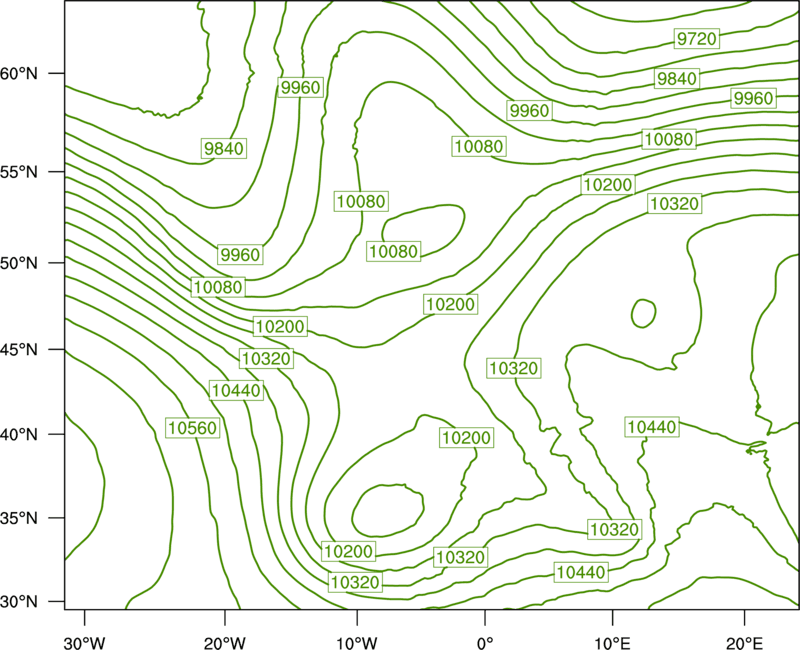Click the 10440 label adjacent to 10560
The image size is (800, 650).
(x=236, y=390)
